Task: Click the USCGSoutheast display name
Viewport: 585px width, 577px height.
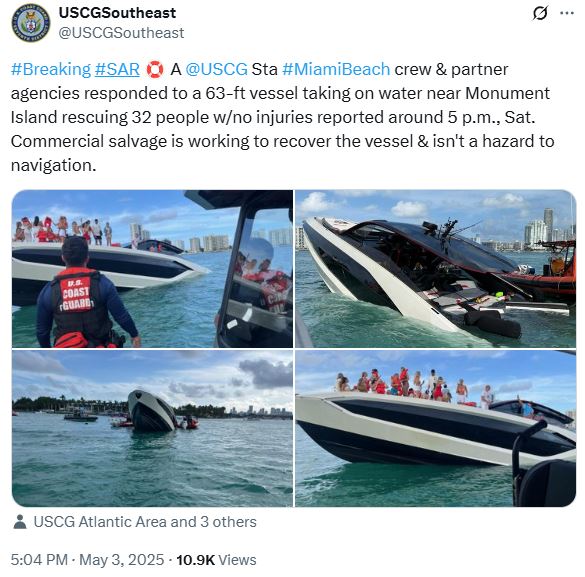Action: pos(117,13)
